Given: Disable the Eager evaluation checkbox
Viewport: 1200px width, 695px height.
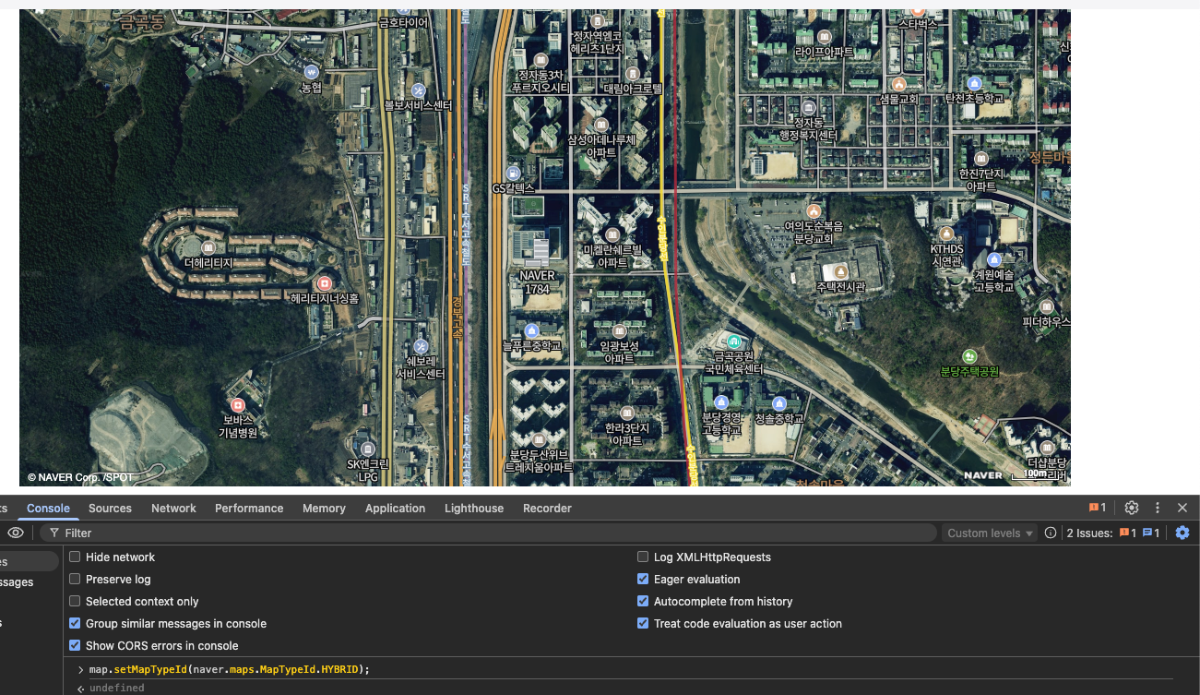Looking at the screenshot, I should [643, 579].
